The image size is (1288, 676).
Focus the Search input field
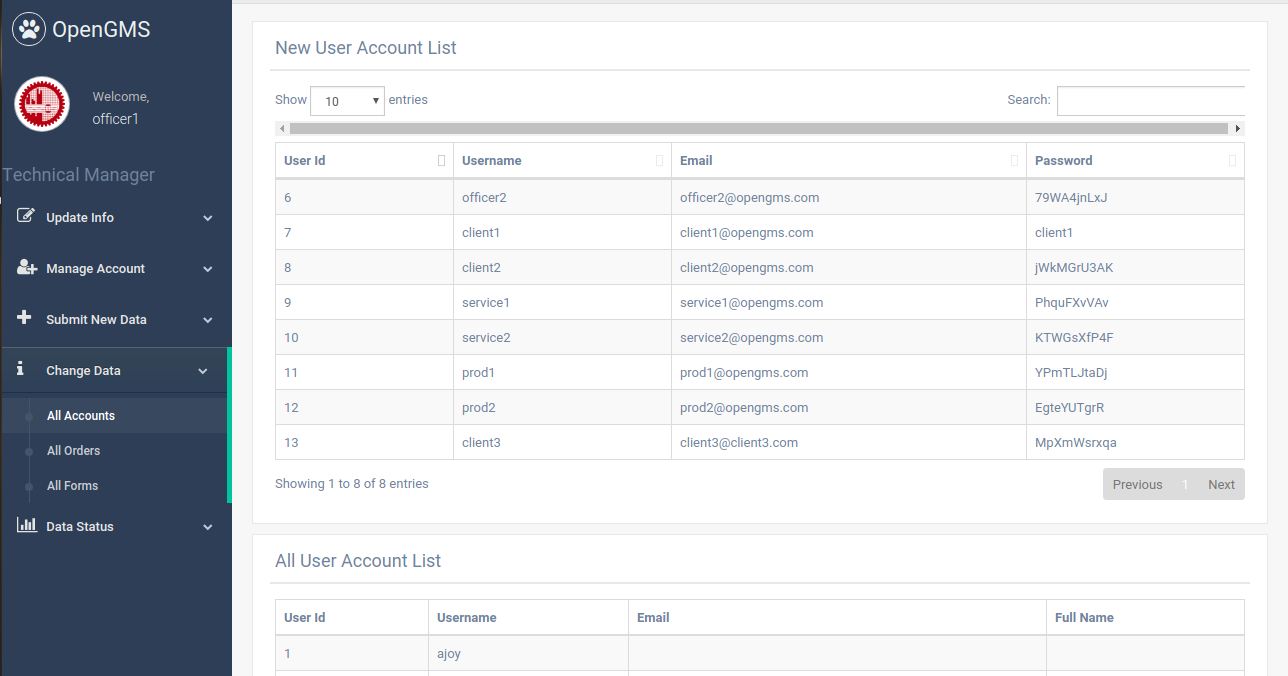pyautogui.click(x=1150, y=101)
